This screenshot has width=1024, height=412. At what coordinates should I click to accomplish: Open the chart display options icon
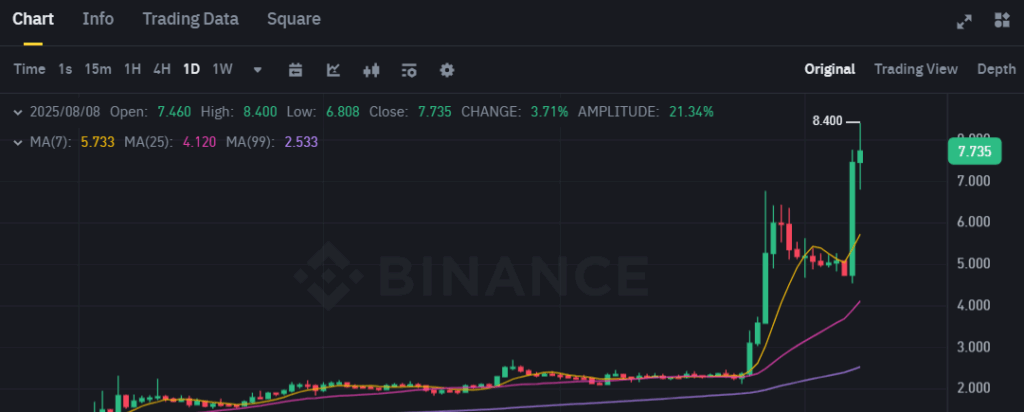point(409,70)
